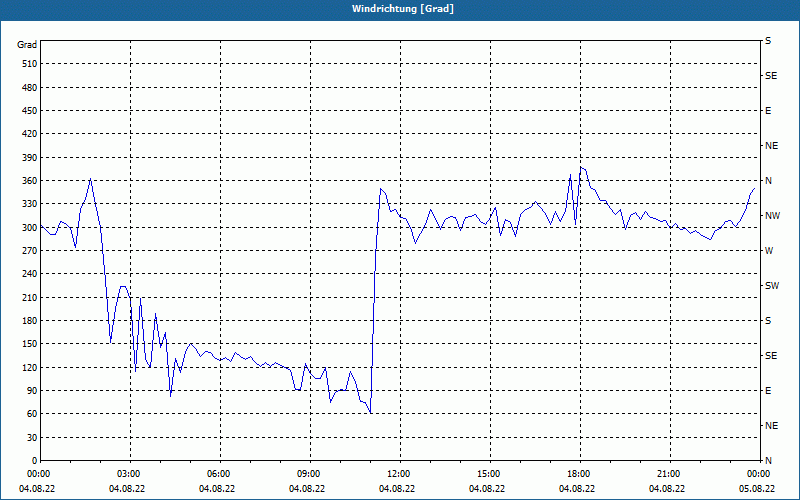Select the y-axis value 480
This screenshot has height=500, width=800.
click(30, 88)
